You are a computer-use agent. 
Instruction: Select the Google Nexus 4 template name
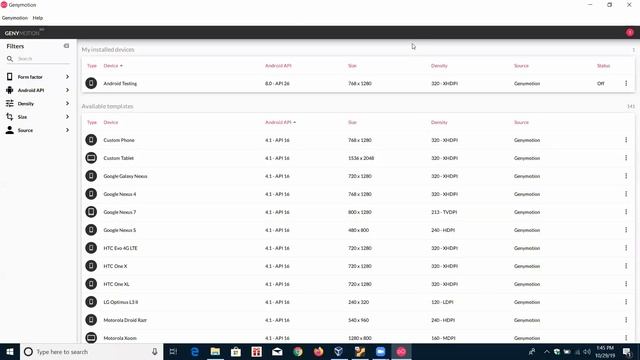coord(120,194)
